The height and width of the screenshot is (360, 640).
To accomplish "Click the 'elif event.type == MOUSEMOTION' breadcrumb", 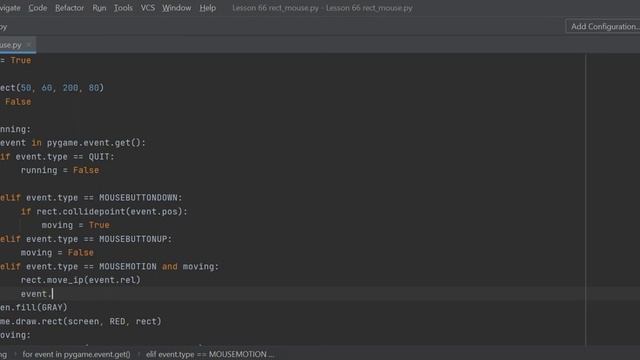I will point(210,354).
